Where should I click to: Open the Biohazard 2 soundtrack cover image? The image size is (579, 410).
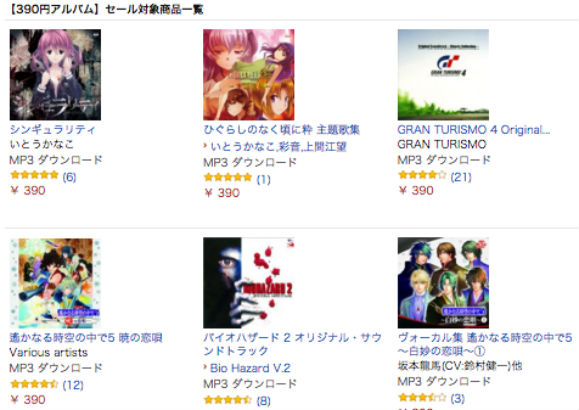pyautogui.click(x=249, y=283)
